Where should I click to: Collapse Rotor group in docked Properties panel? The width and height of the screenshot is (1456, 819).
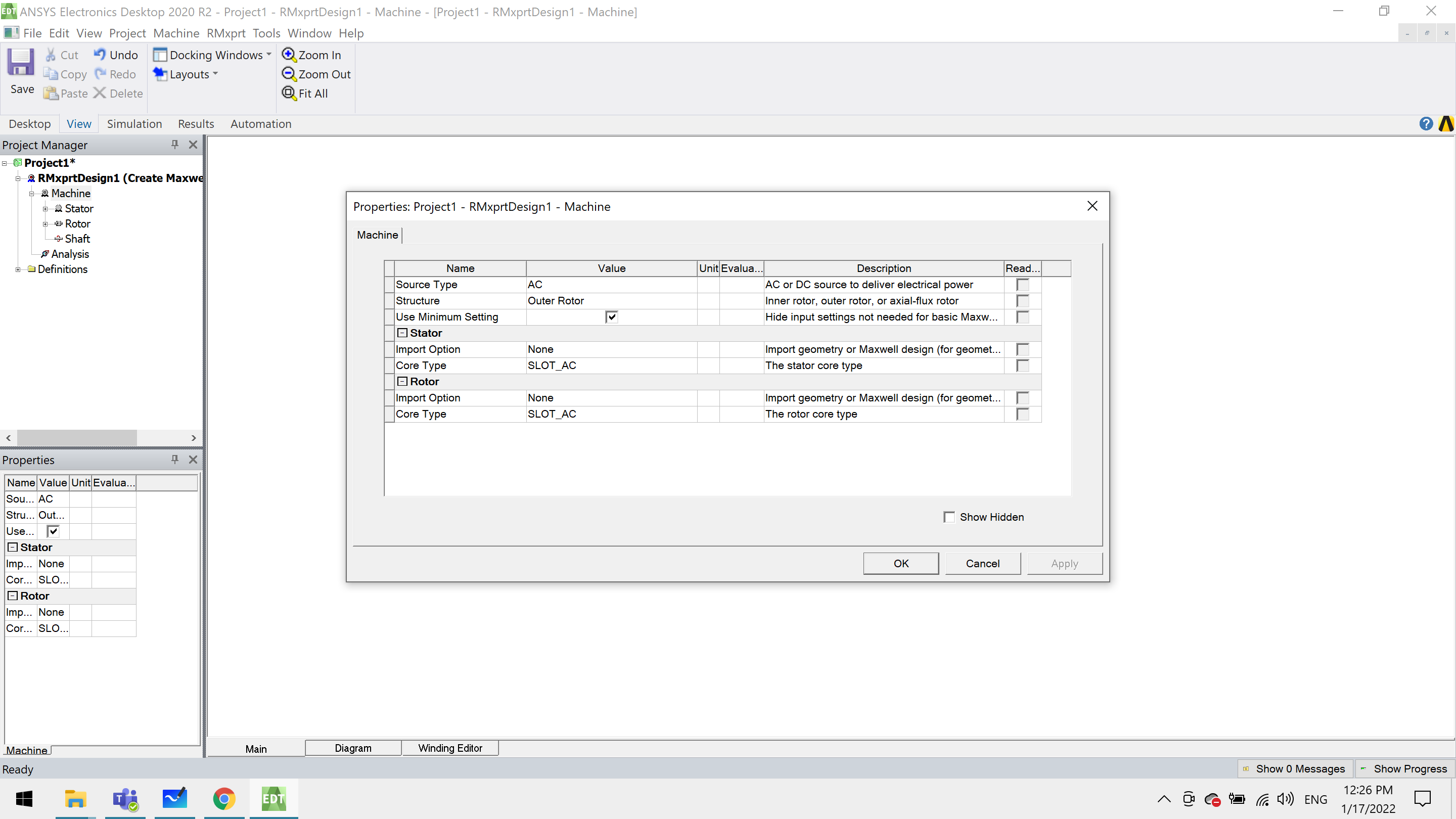13,596
